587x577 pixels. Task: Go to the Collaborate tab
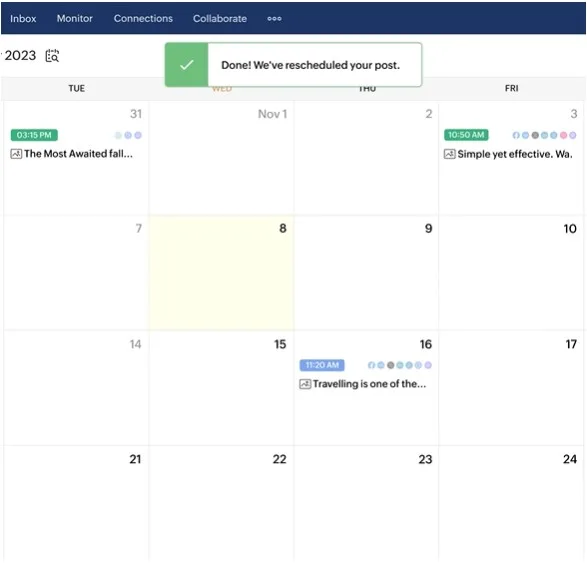coord(220,18)
